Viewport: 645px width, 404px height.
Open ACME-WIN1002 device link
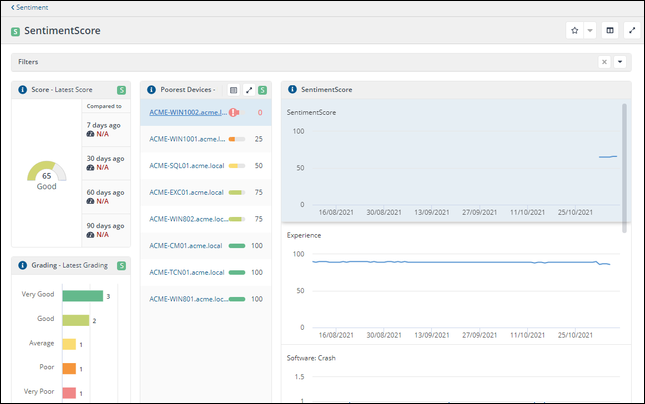(188, 112)
